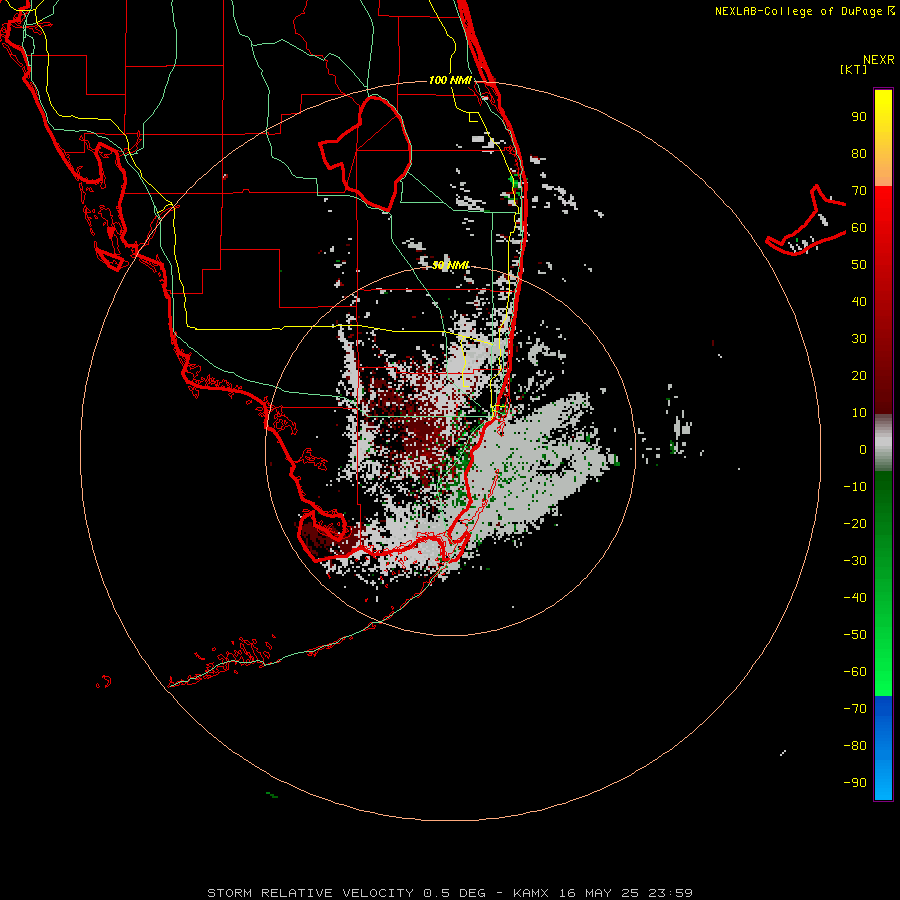Click the '16 MAY 25' date in the footer
The width and height of the screenshot is (900, 900).
click(x=599, y=893)
